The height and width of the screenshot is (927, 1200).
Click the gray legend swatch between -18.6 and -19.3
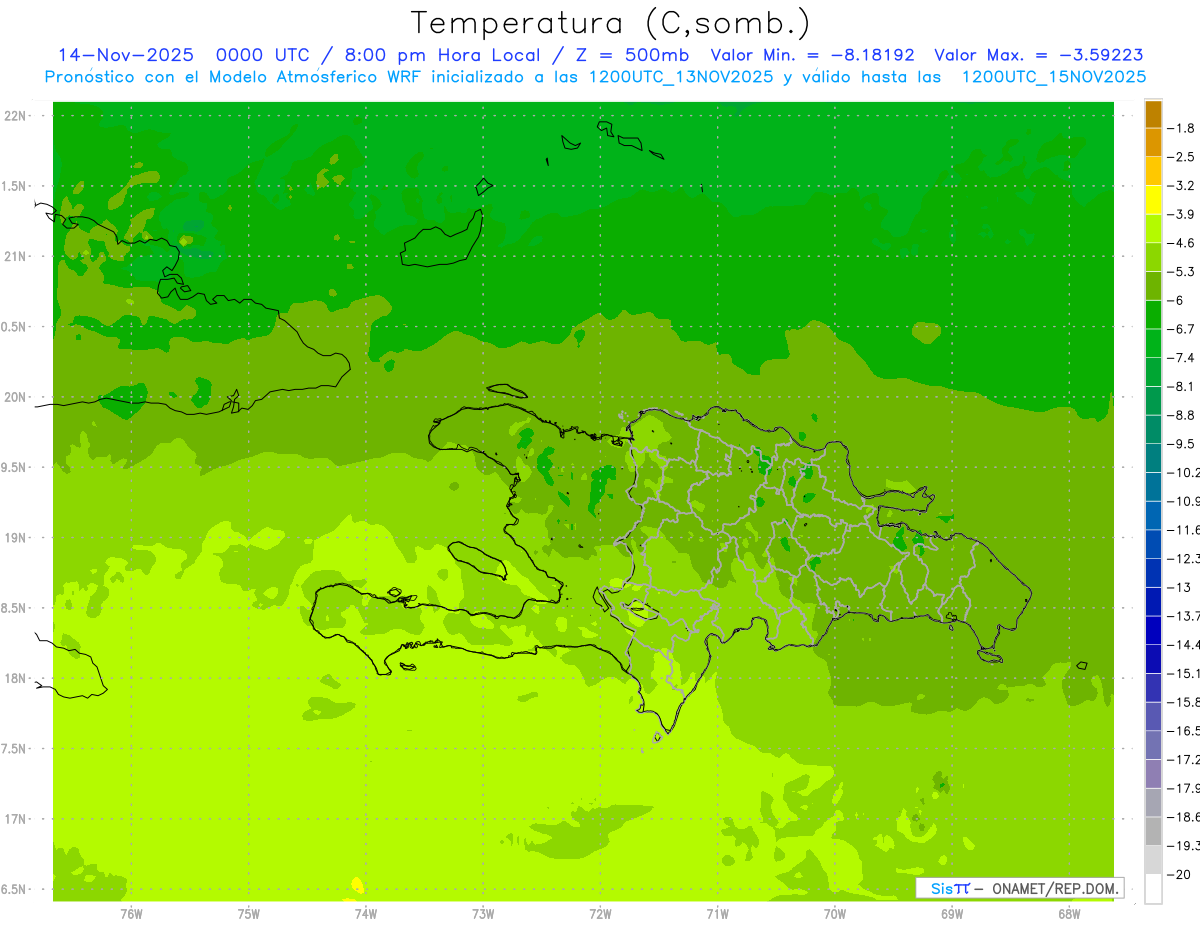pyautogui.click(x=1153, y=830)
